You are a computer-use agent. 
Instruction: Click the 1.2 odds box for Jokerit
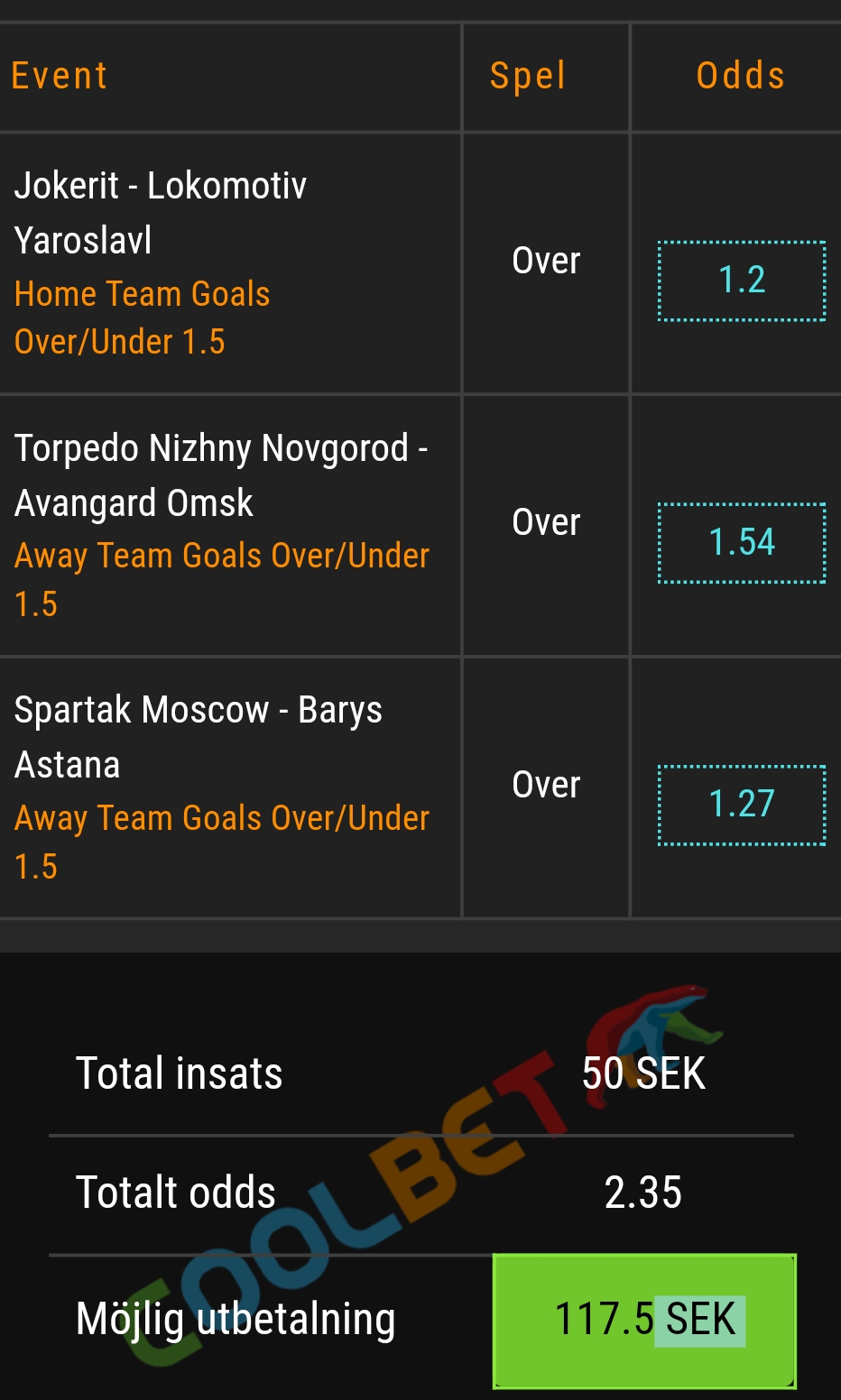pos(742,281)
